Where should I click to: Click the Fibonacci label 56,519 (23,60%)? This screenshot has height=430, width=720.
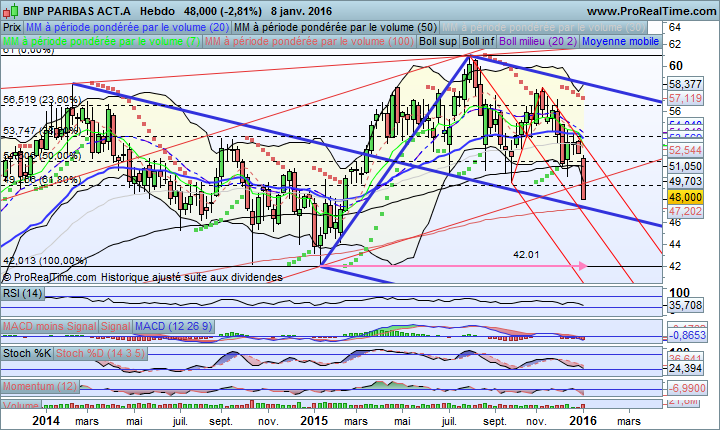pyautogui.click(x=42, y=100)
